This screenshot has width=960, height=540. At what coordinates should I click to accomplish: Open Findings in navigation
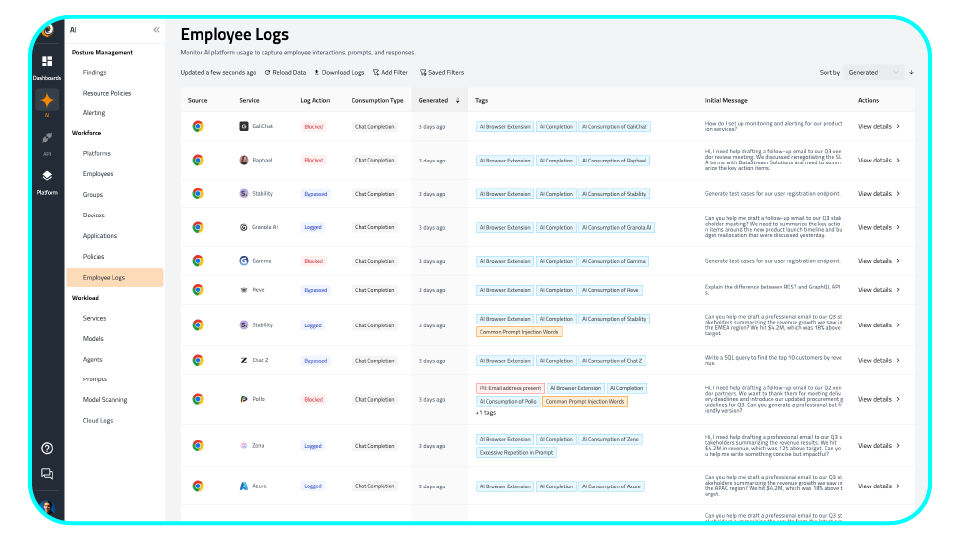point(94,72)
